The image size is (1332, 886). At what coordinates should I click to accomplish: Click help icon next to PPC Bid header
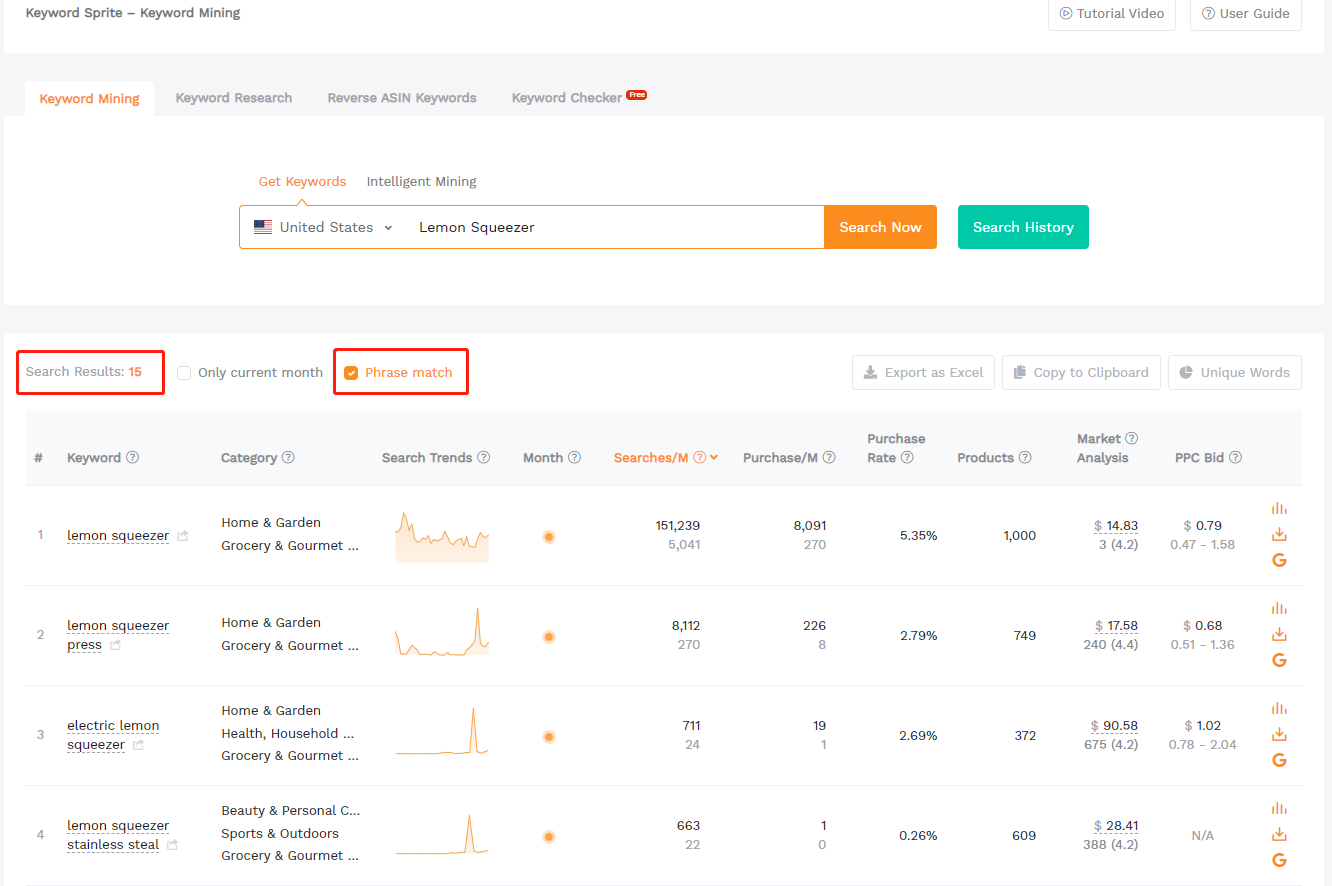[1235, 458]
